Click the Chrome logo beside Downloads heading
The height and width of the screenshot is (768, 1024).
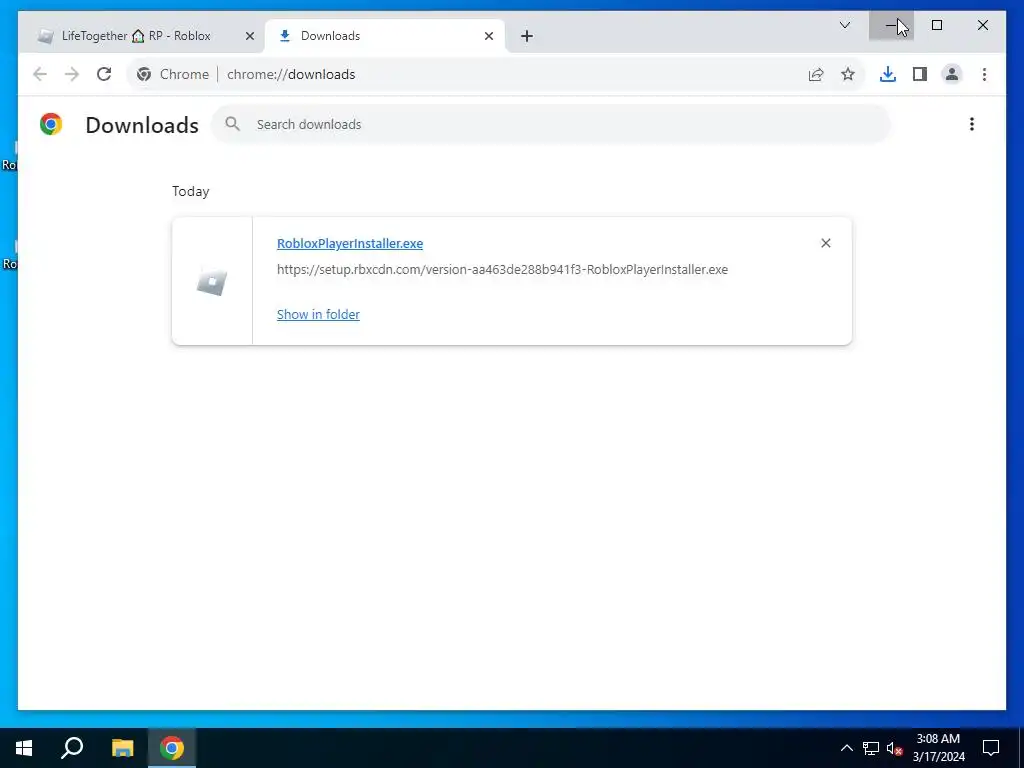(51, 124)
